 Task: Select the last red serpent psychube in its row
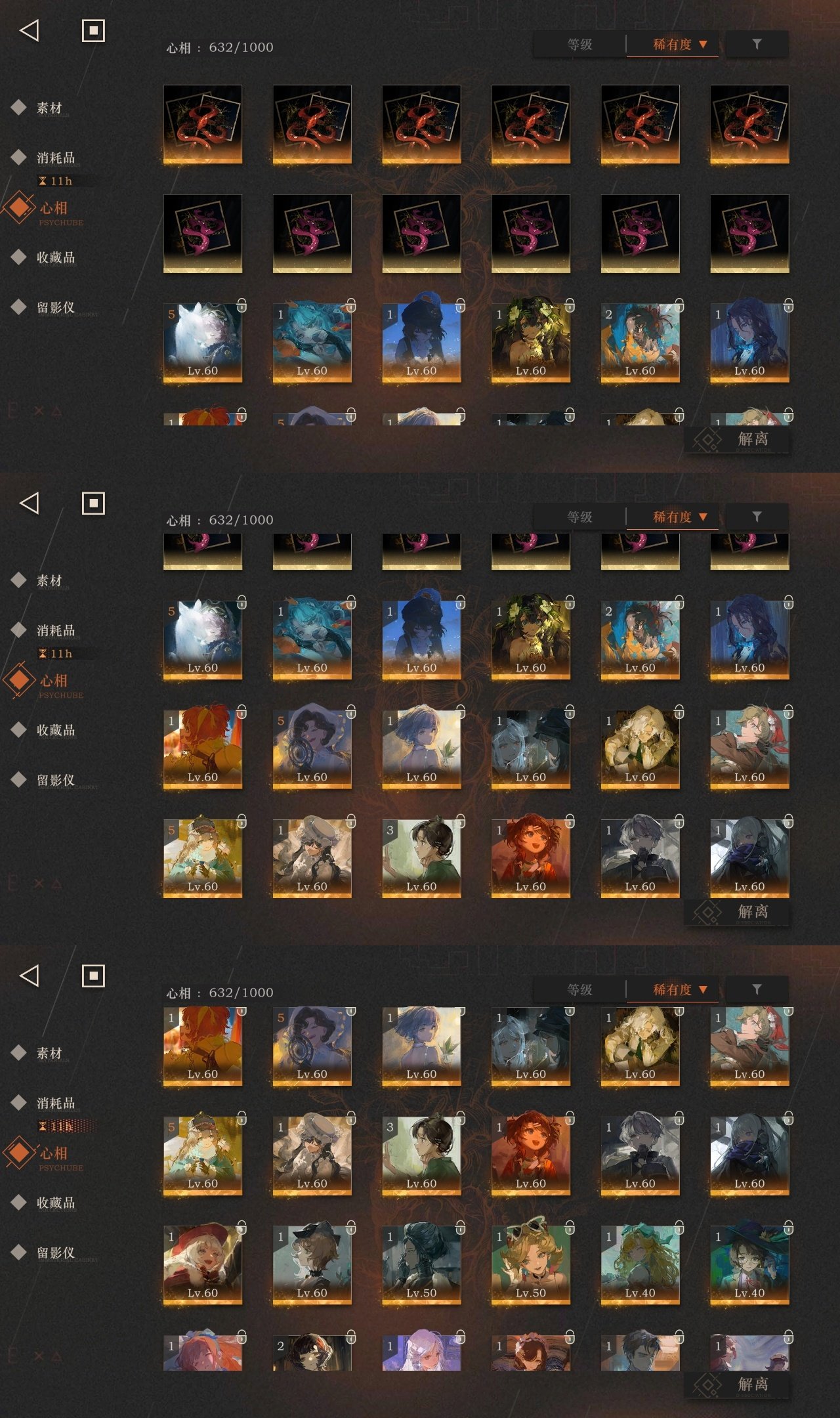coord(749,124)
